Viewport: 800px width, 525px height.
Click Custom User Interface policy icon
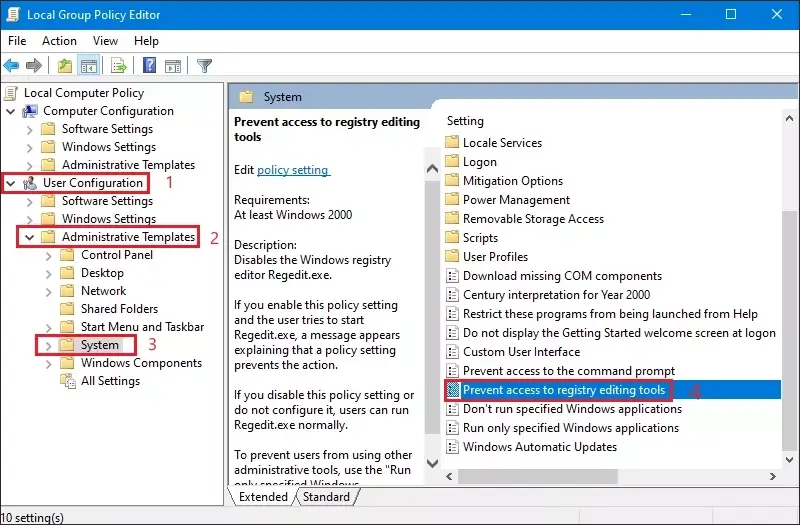point(452,352)
